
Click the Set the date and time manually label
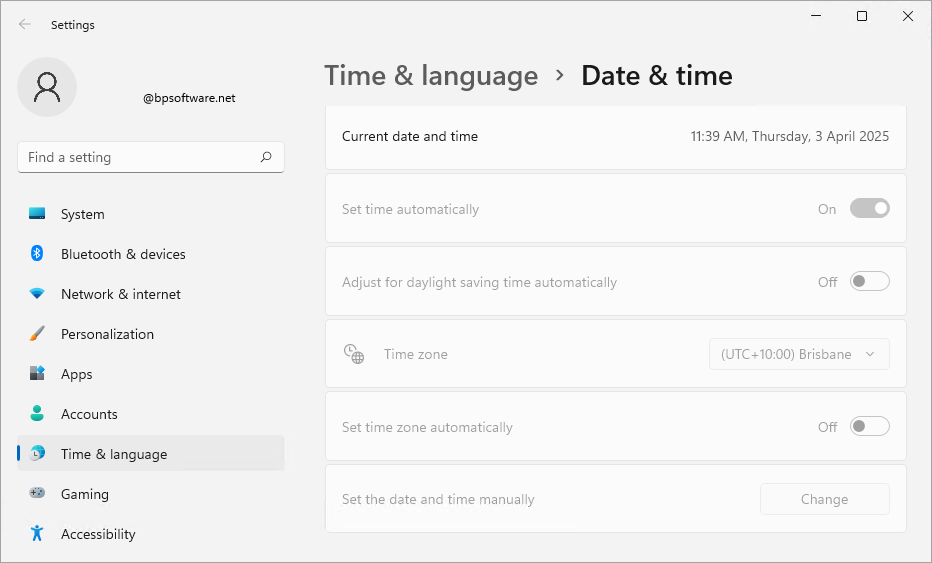[x=438, y=499]
